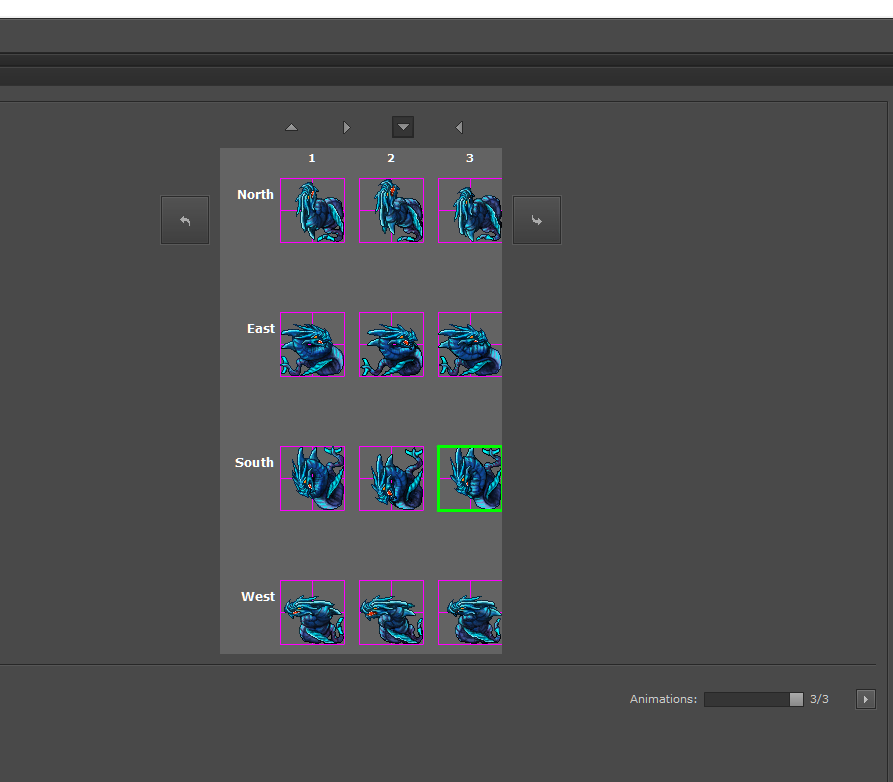Click the arrow button beside the 3/3 counter
Screen dimensions: 893x782
point(866,699)
